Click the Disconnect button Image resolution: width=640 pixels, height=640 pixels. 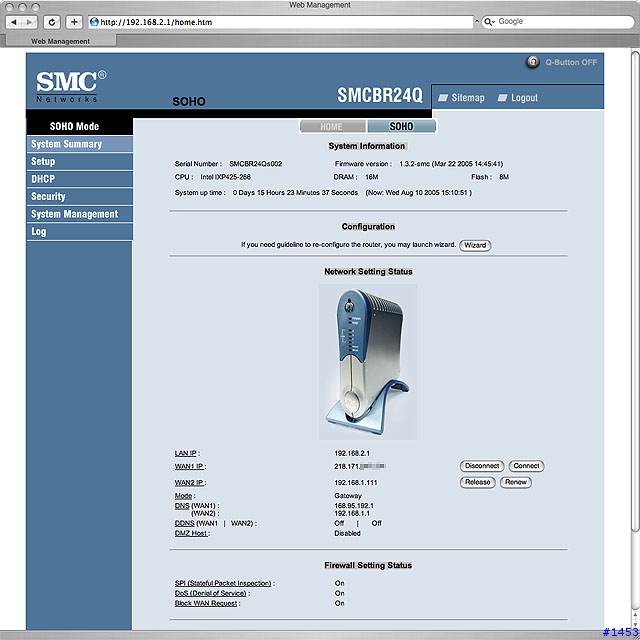482,466
